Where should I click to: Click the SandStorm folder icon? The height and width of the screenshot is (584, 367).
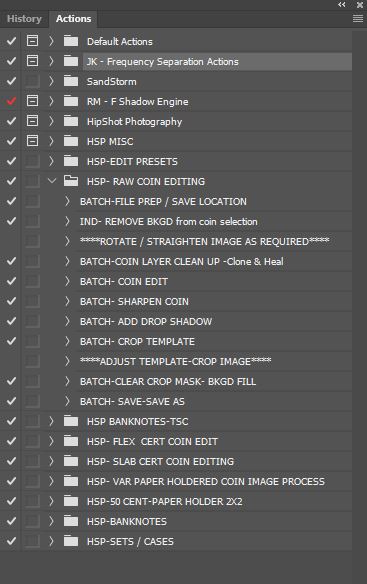click(71, 81)
